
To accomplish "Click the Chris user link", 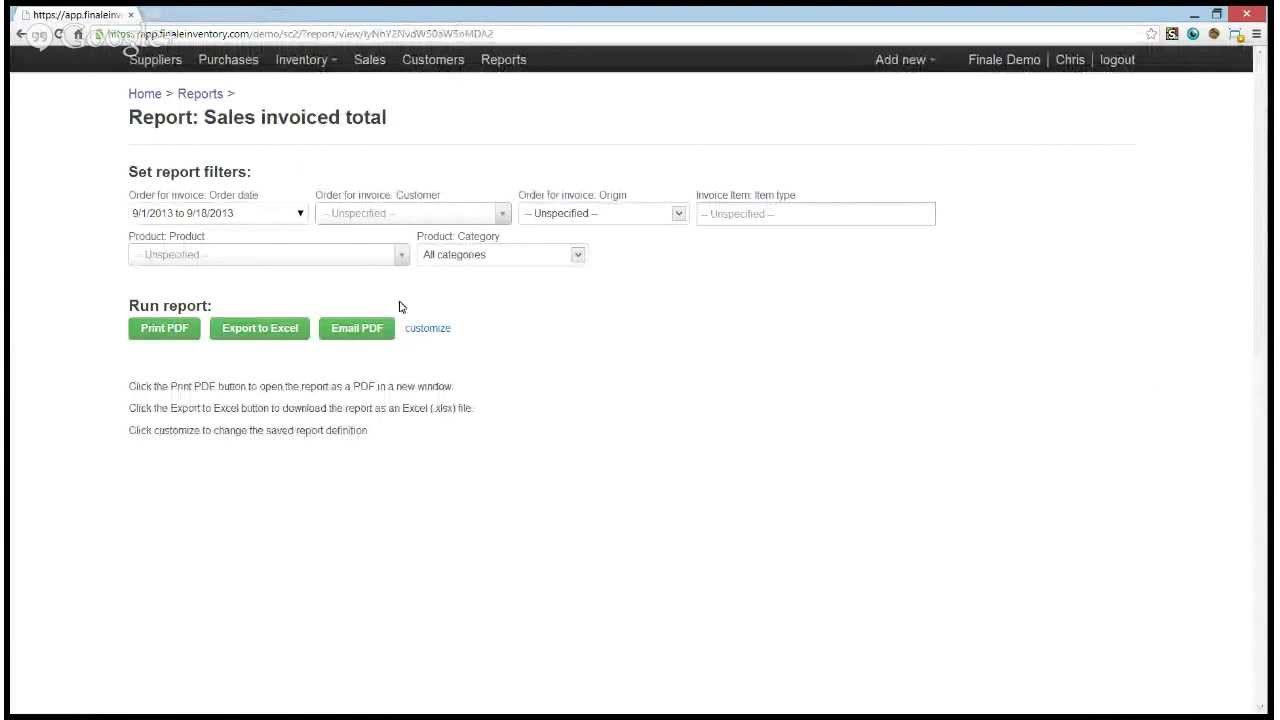I will (x=1070, y=60).
